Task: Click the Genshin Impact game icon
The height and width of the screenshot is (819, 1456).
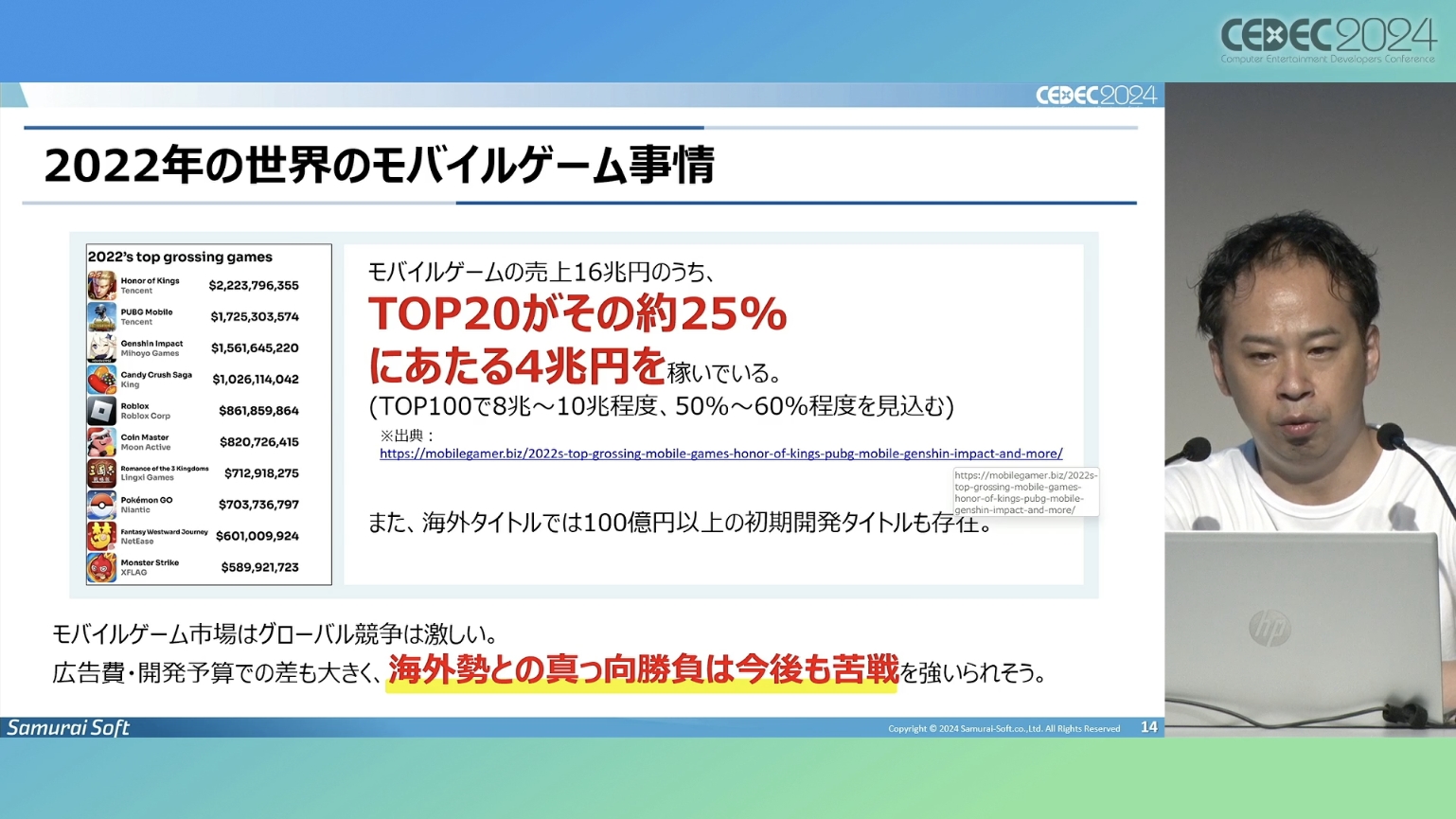Action: 101,347
